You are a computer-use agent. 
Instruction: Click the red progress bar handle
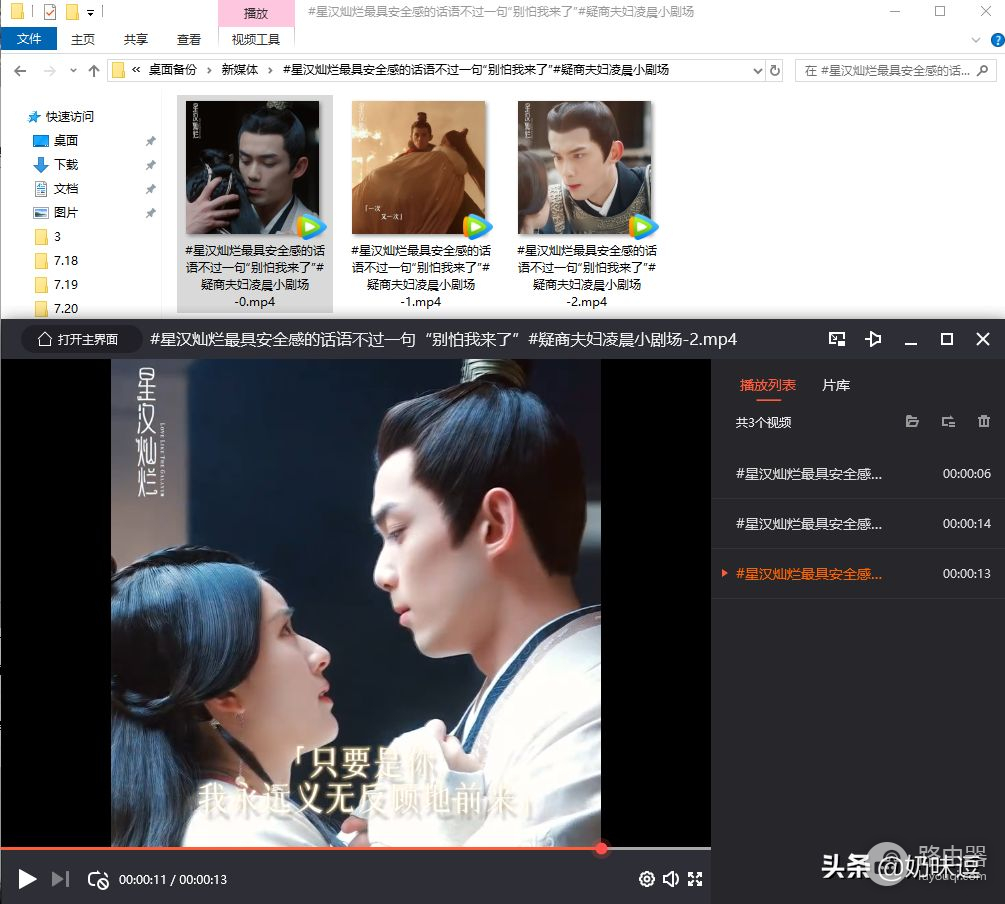point(601,848)
